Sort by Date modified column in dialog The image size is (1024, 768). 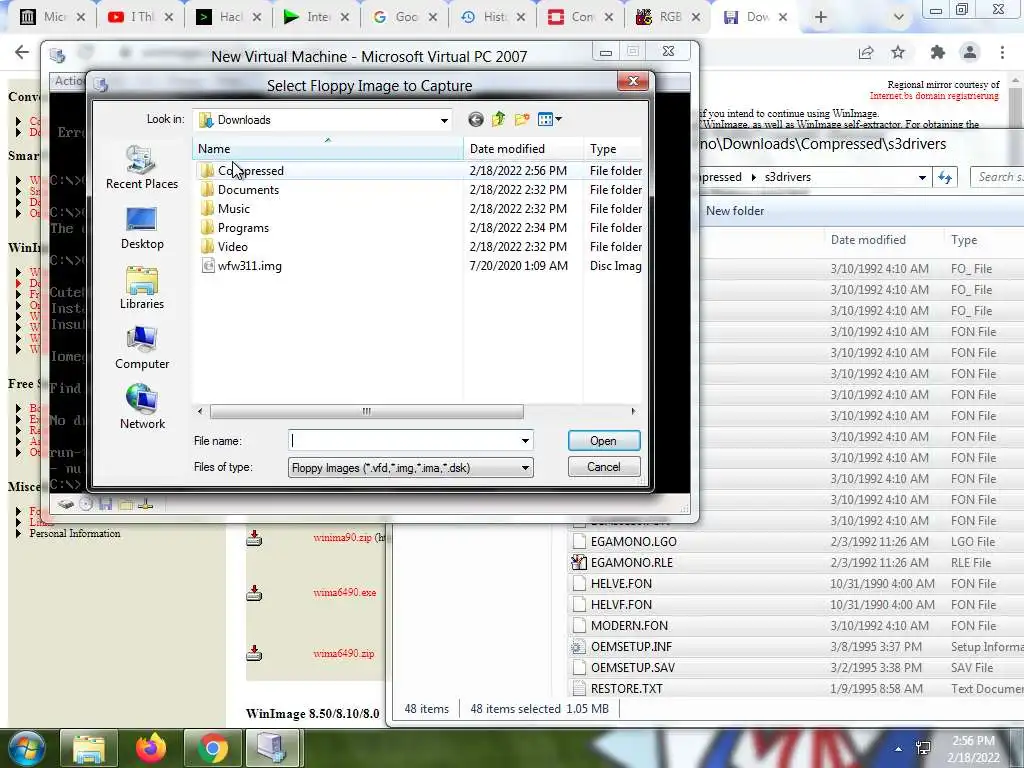point(523,149)
